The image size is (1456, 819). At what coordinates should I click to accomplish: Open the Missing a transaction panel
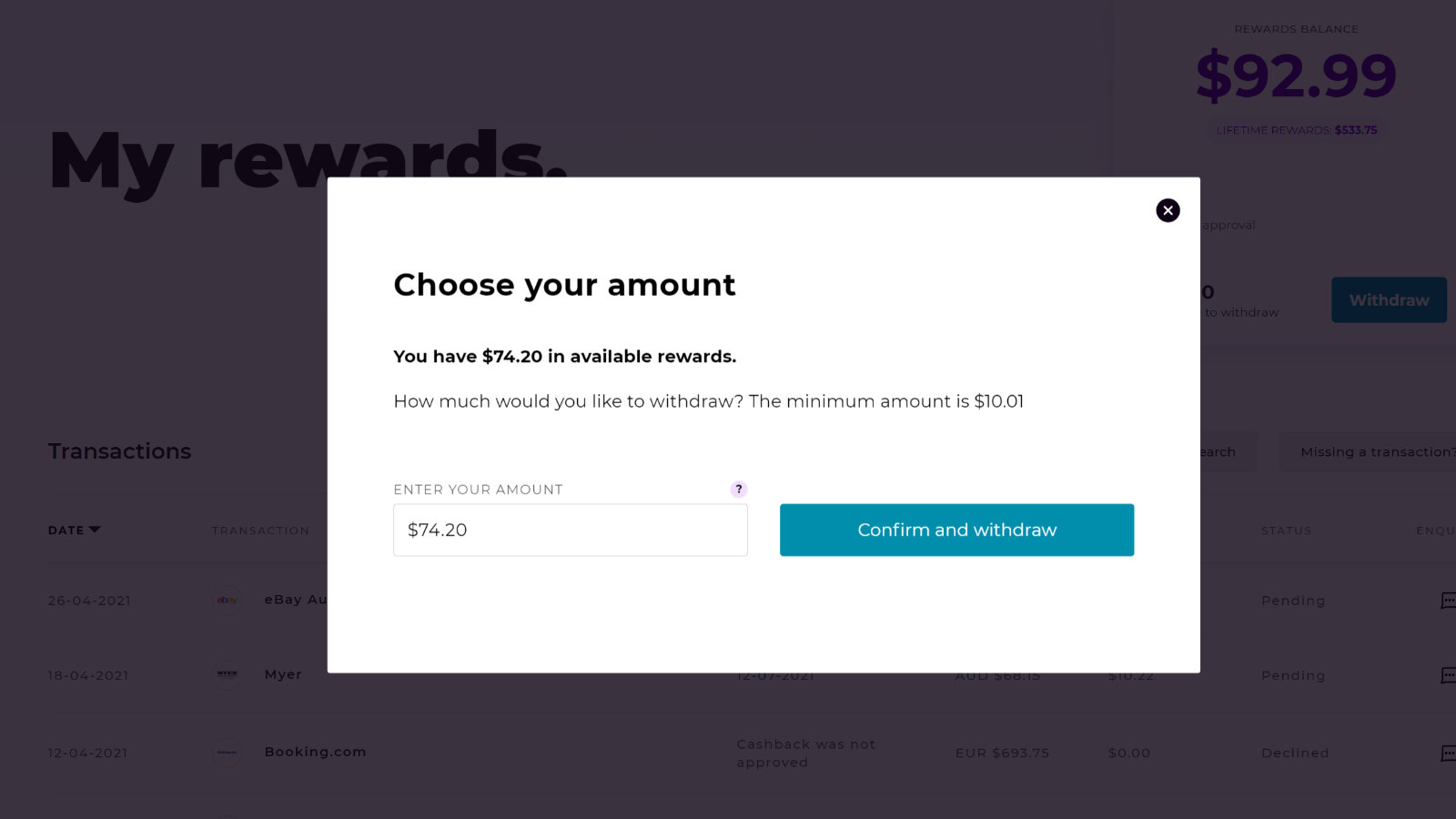pyautogui.click(x=1376, y=451)
